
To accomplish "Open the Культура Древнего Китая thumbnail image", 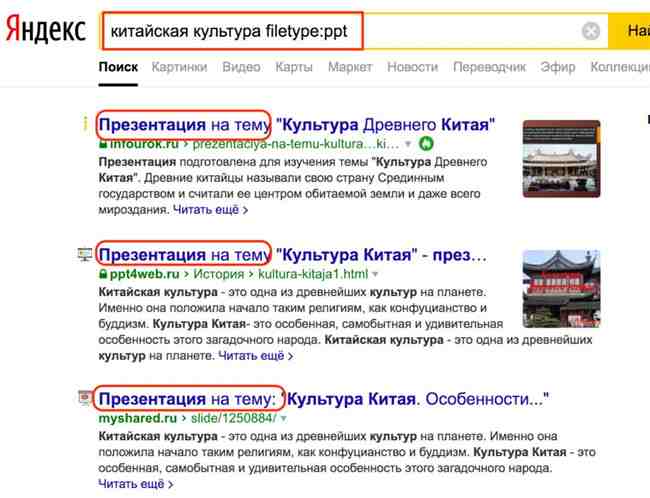I will (x=561, y=159).
